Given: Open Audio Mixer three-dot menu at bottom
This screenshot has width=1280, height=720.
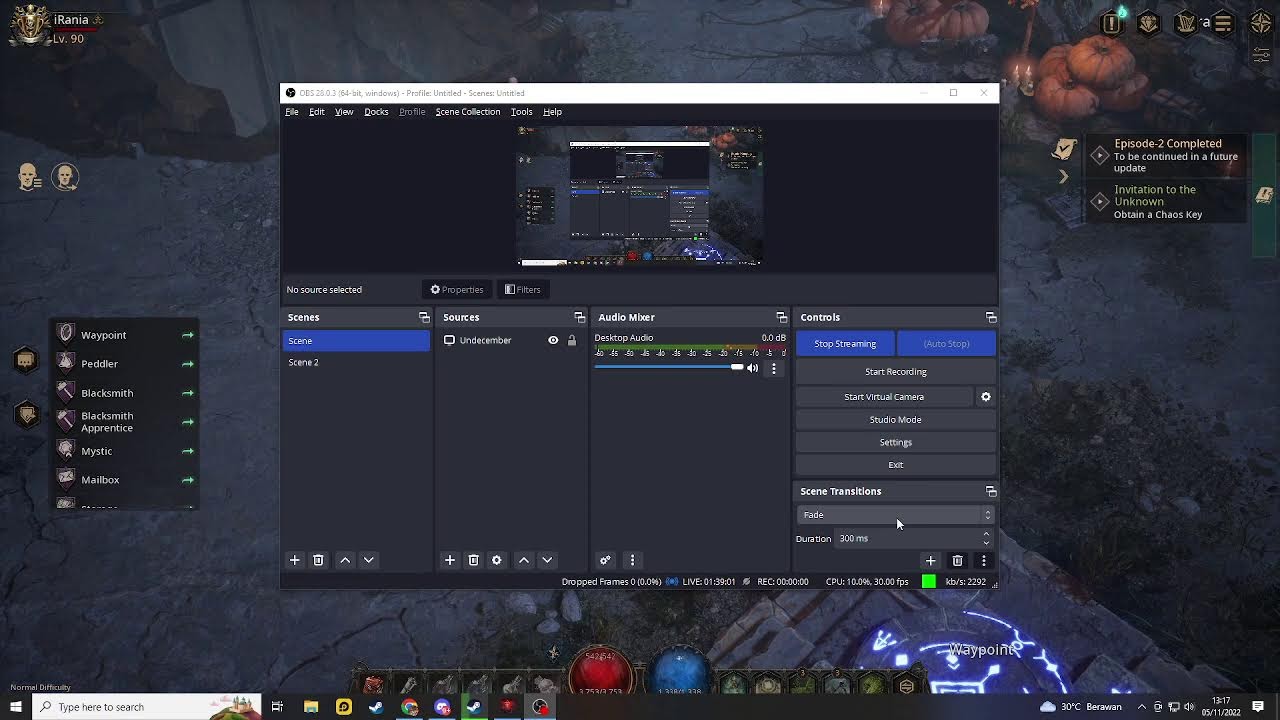Looking at the screenshot, I should [632, 560].
